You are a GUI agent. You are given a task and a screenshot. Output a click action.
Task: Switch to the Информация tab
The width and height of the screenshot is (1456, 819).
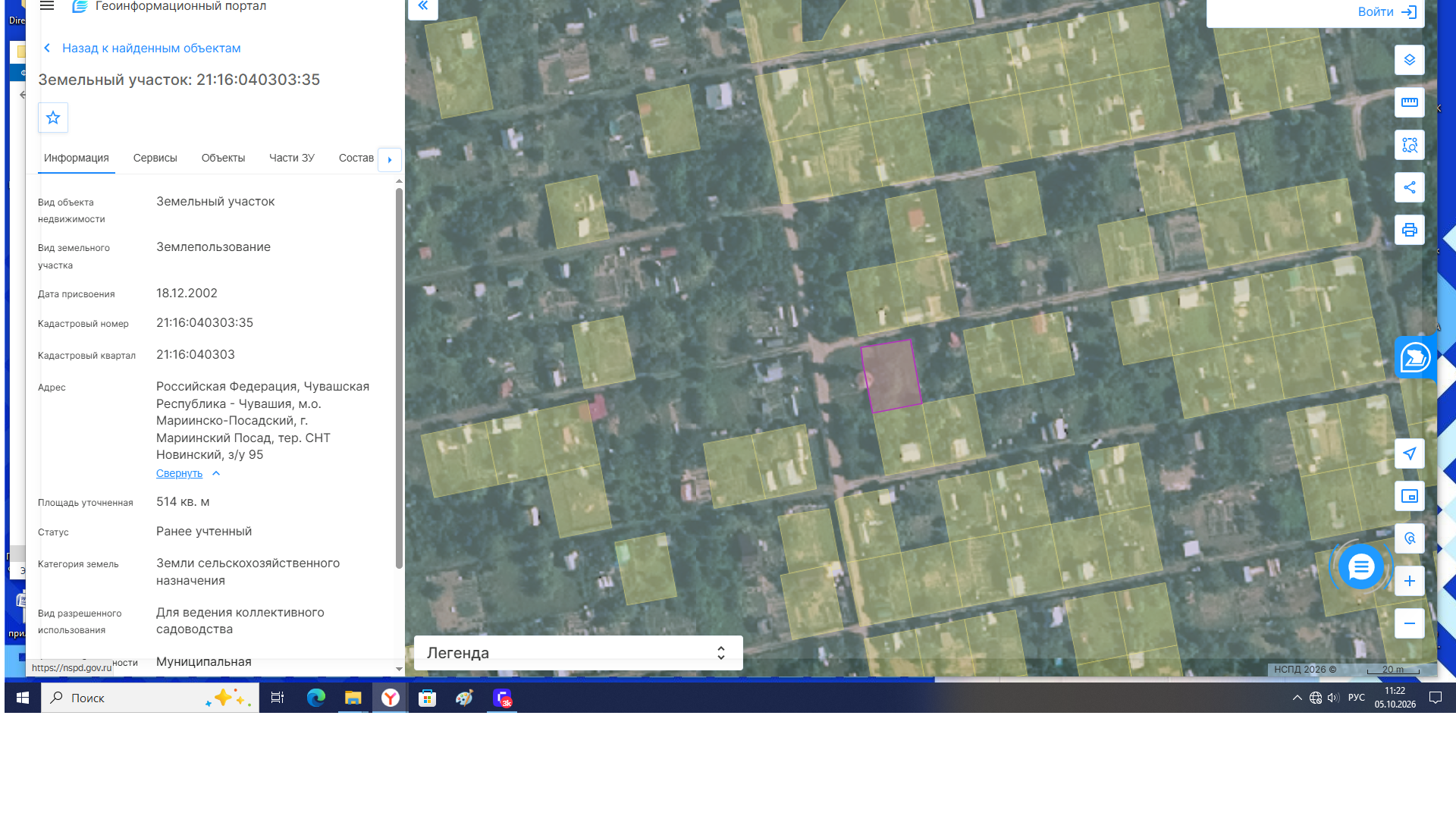77,158
